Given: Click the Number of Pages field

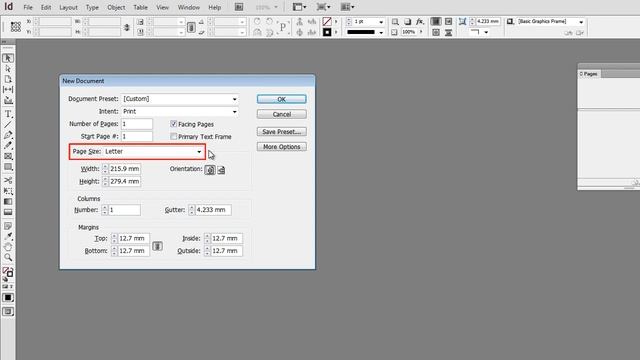Looking at the screenshot, I should [137, 124].
